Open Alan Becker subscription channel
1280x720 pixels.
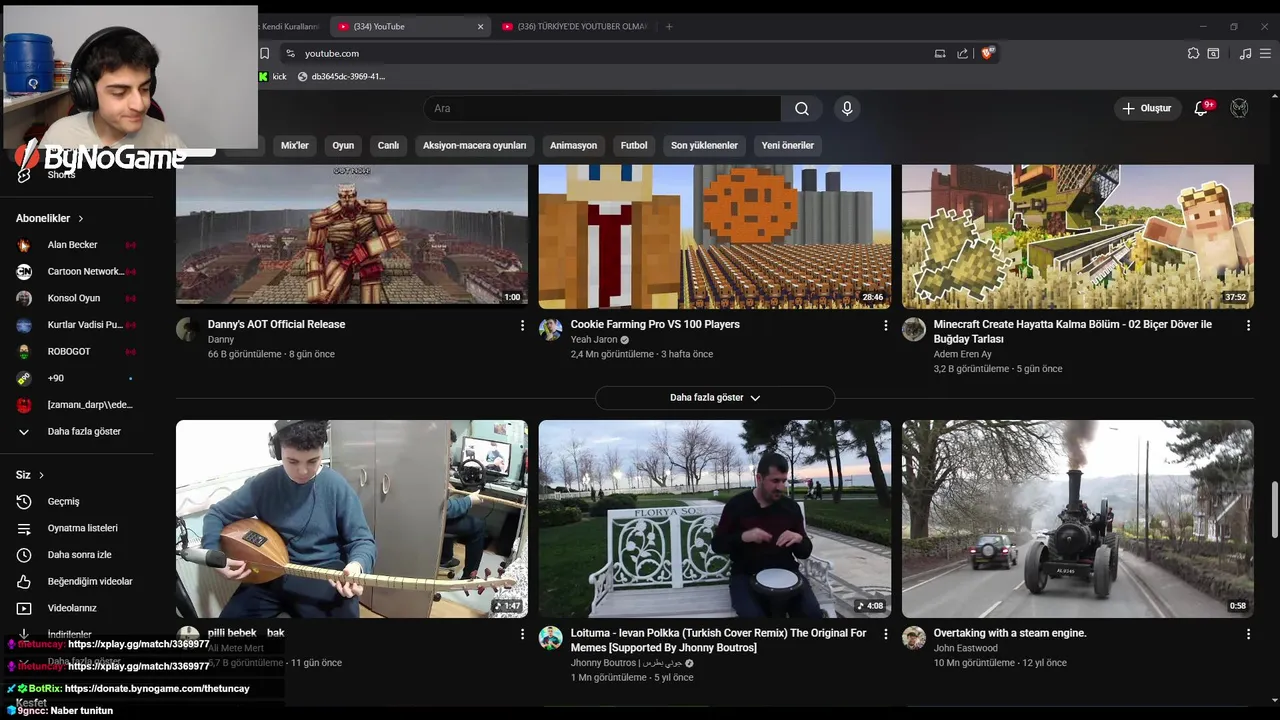[76, 245]
